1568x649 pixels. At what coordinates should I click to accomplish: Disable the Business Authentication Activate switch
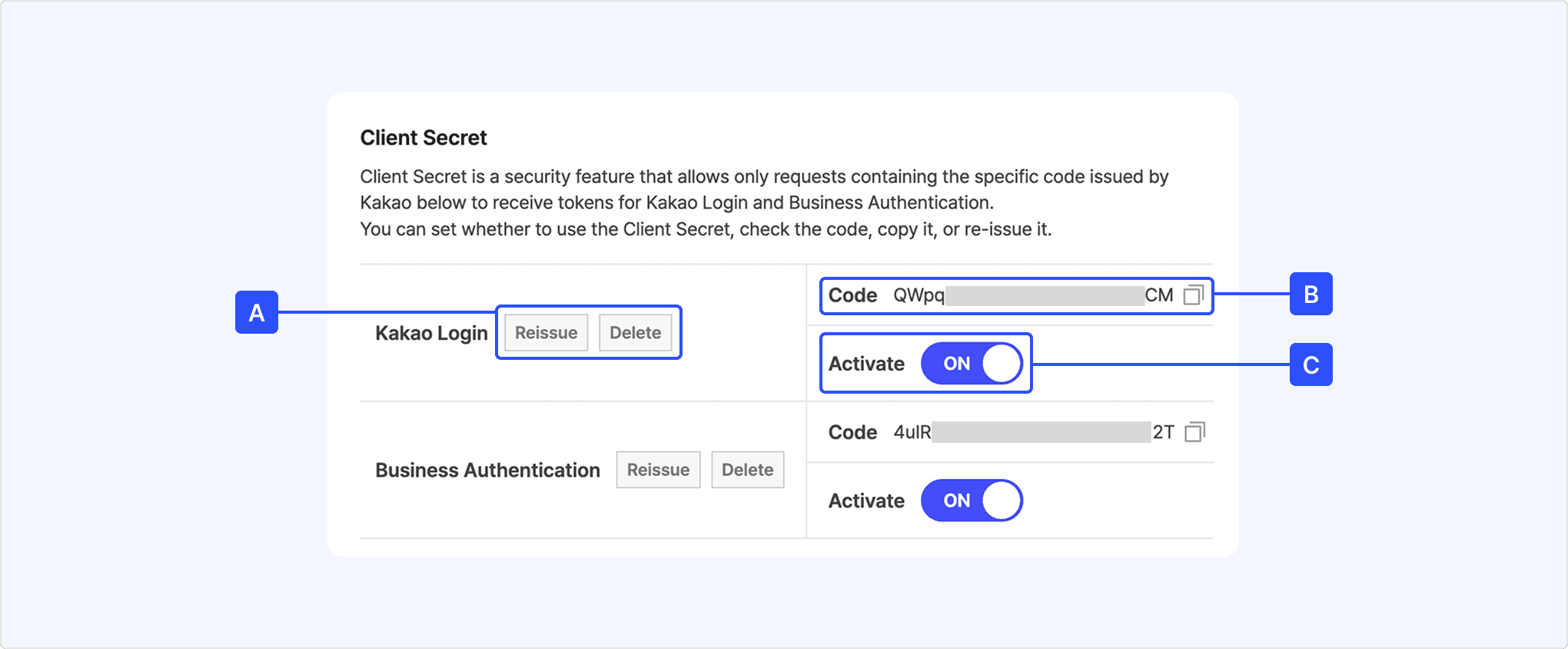click(x=972, y=501)
